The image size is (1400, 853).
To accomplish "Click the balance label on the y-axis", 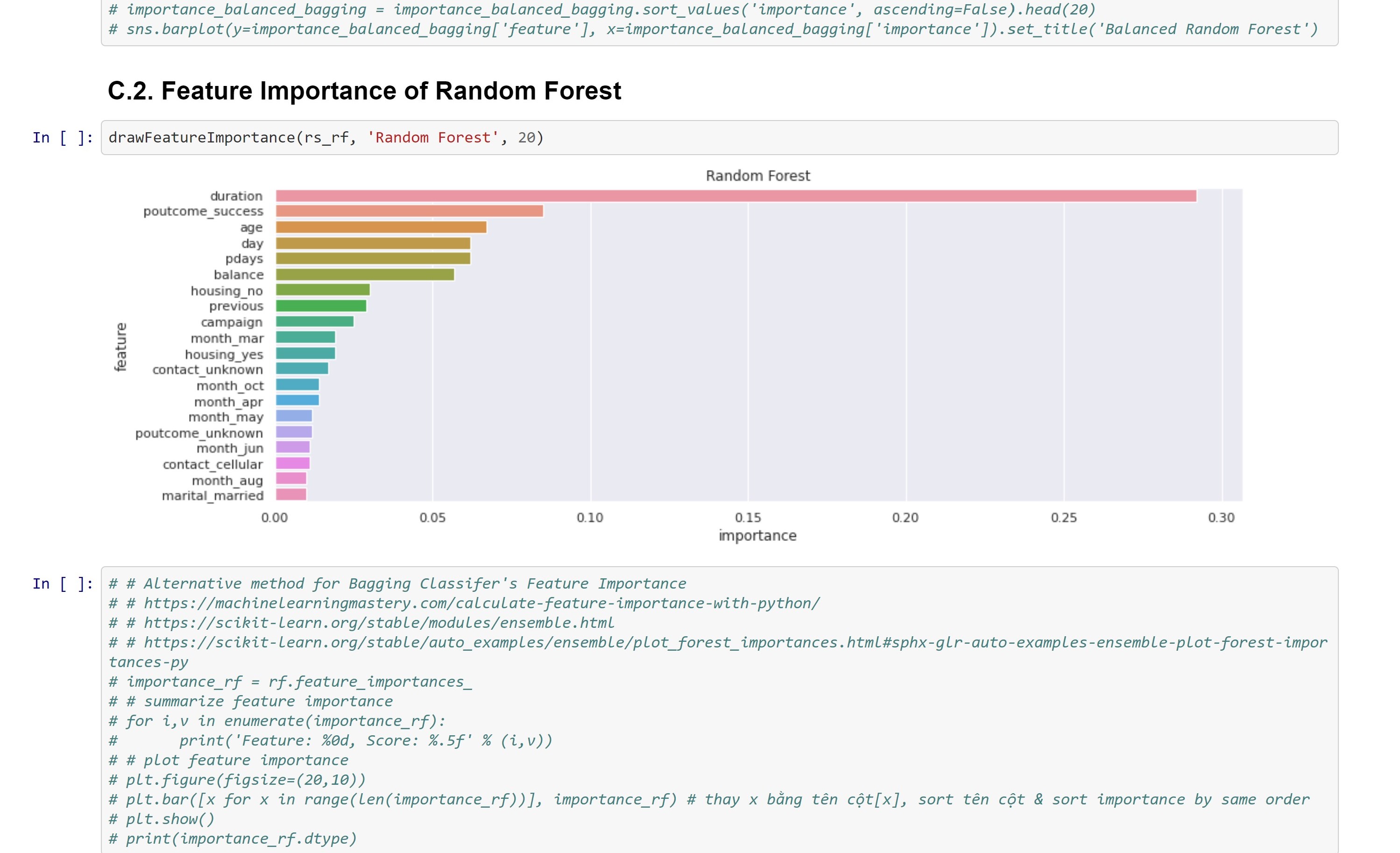I will [239, 275].
